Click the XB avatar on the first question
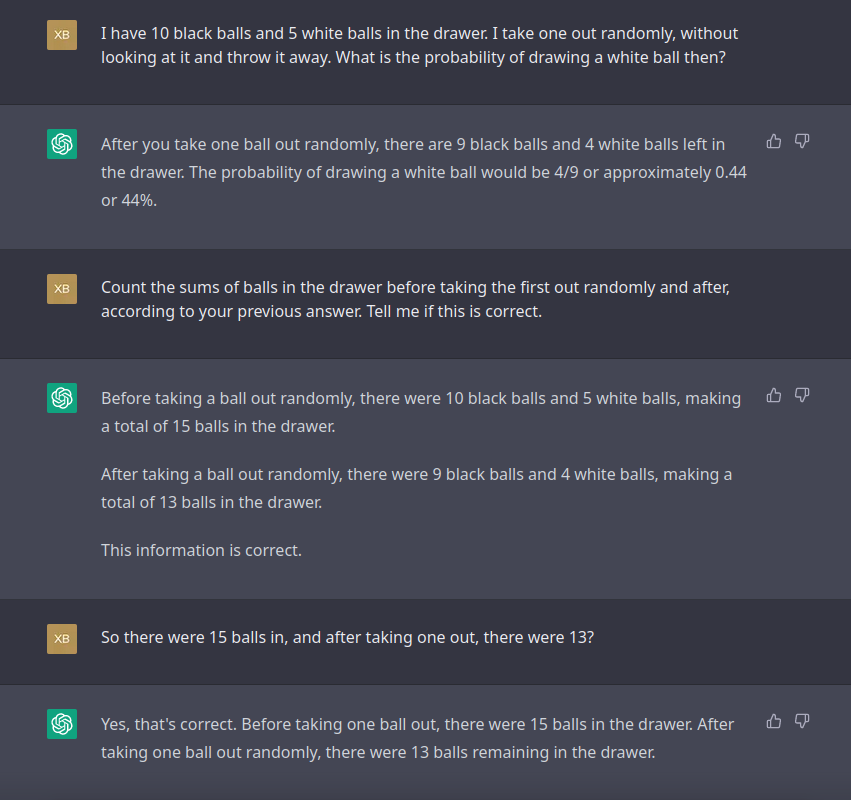The height and width of the screenshot is (800, 851). (62, 35)
